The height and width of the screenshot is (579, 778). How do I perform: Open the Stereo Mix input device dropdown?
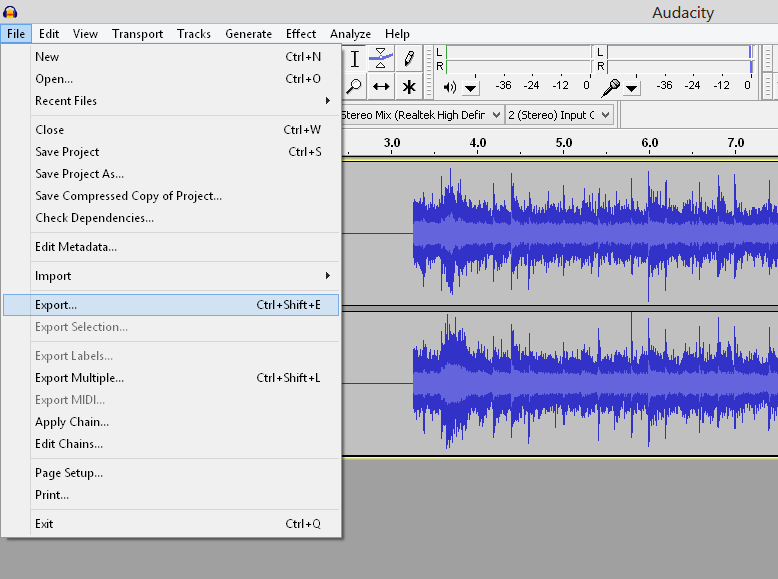click(422, 115)
